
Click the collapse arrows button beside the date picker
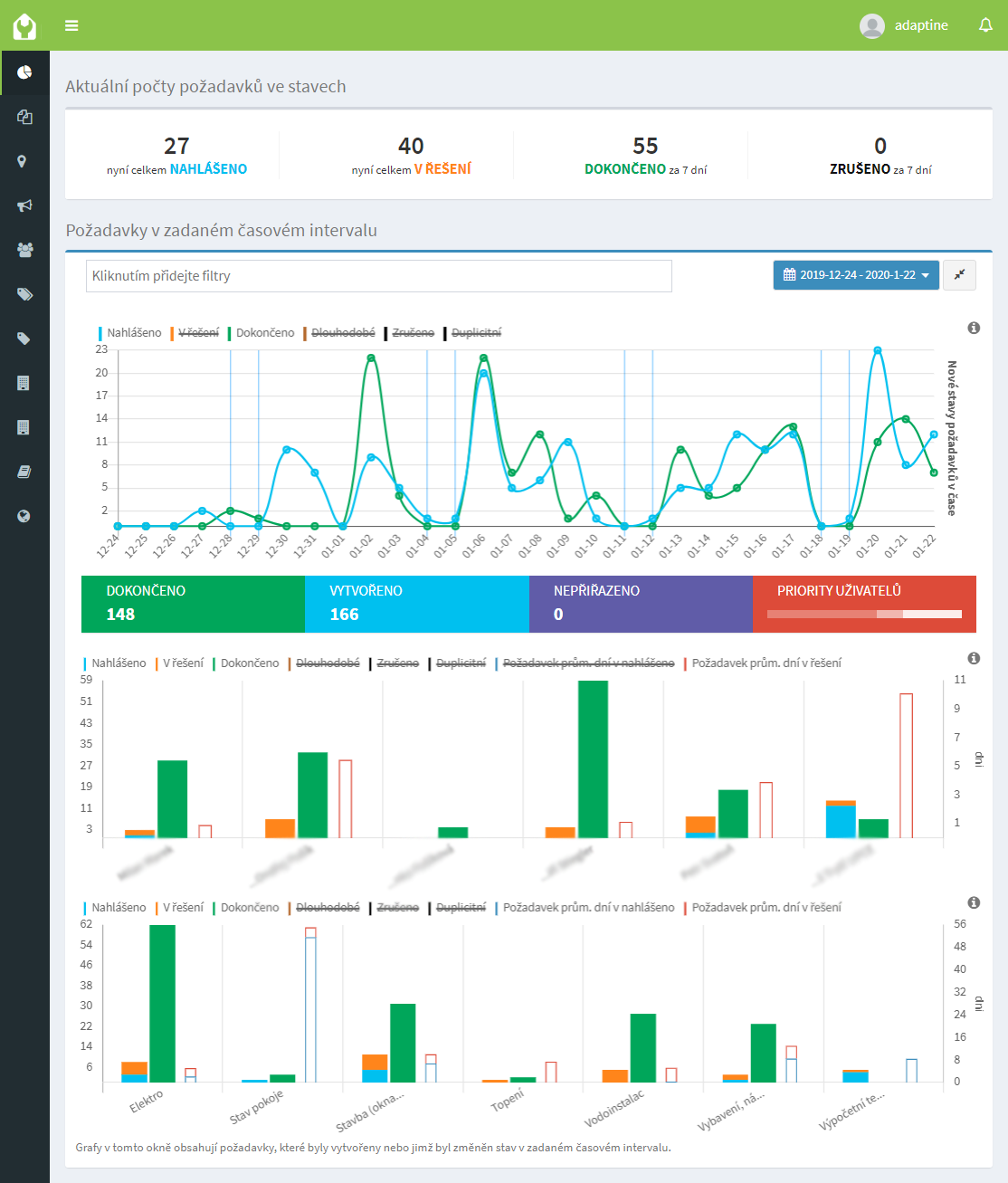tap(960, 275)
